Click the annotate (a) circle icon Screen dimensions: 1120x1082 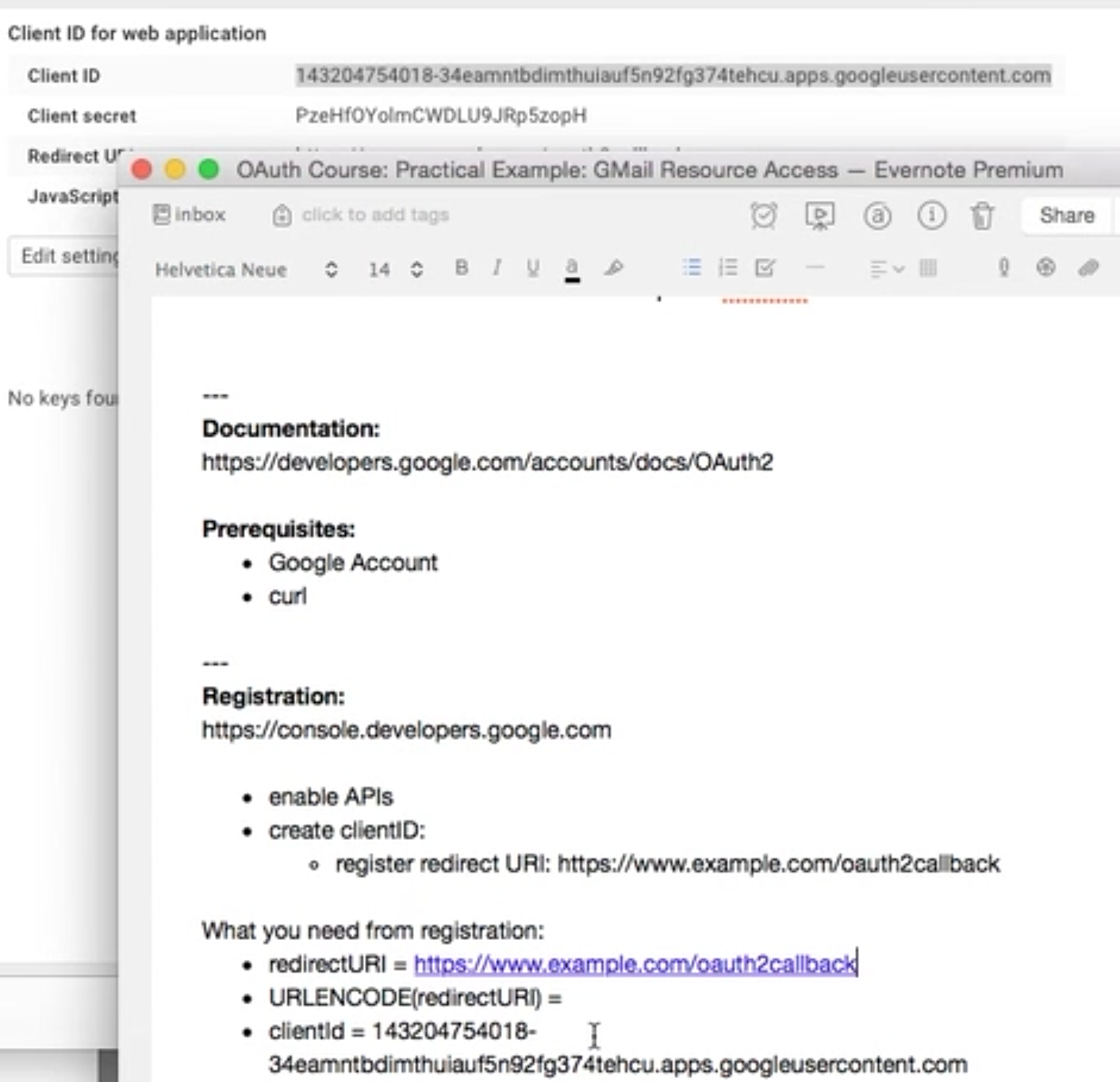click(x=877, y=215)
